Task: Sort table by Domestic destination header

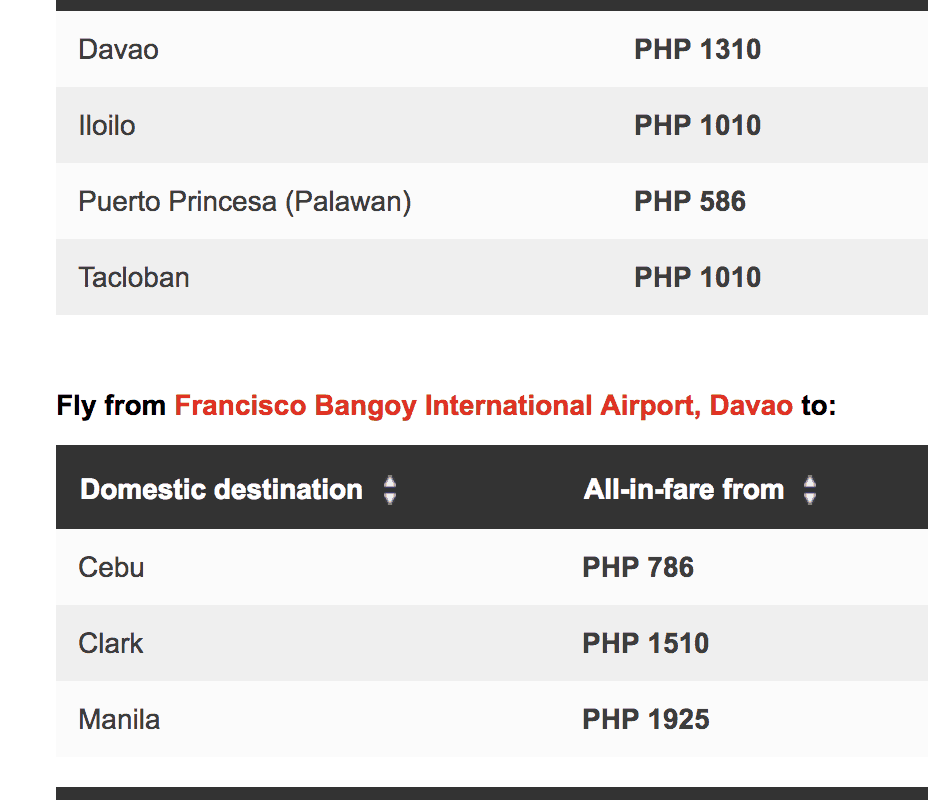Action: point(221,490)
